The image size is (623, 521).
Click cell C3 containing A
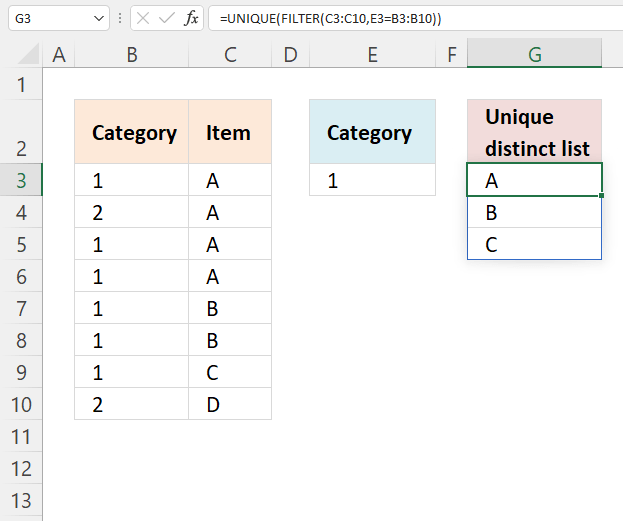point(230,180)
